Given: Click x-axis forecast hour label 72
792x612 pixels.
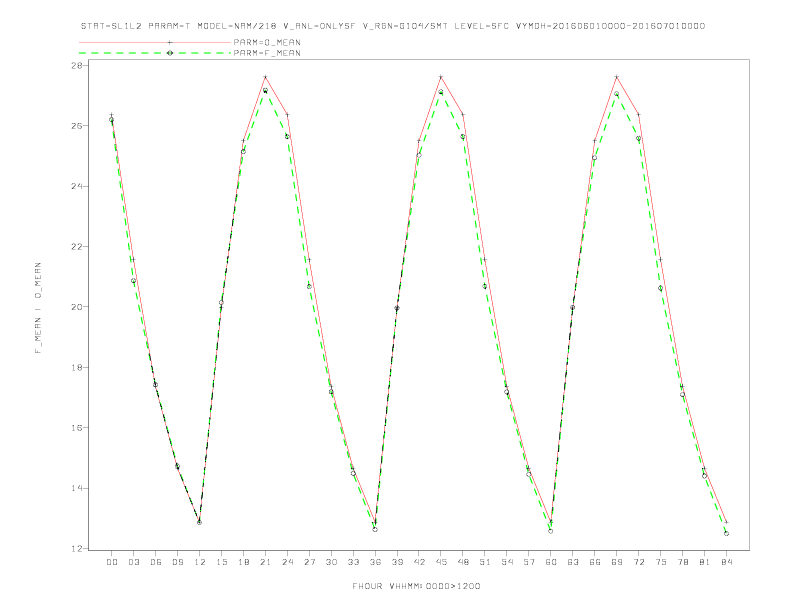Looking at the screenshot, I should click(638, 562).
